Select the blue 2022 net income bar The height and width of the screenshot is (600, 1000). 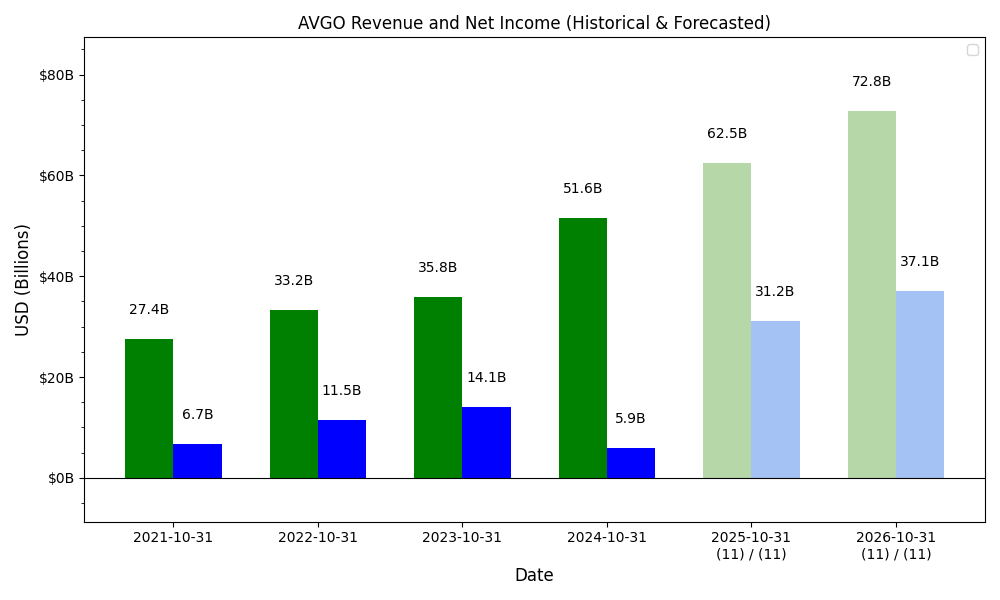click(342, 449)
